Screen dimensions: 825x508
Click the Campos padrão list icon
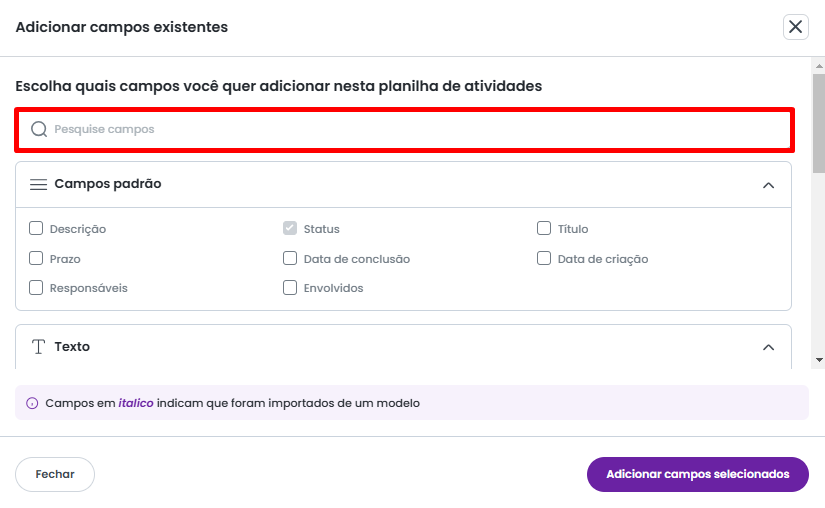point(39,185)
